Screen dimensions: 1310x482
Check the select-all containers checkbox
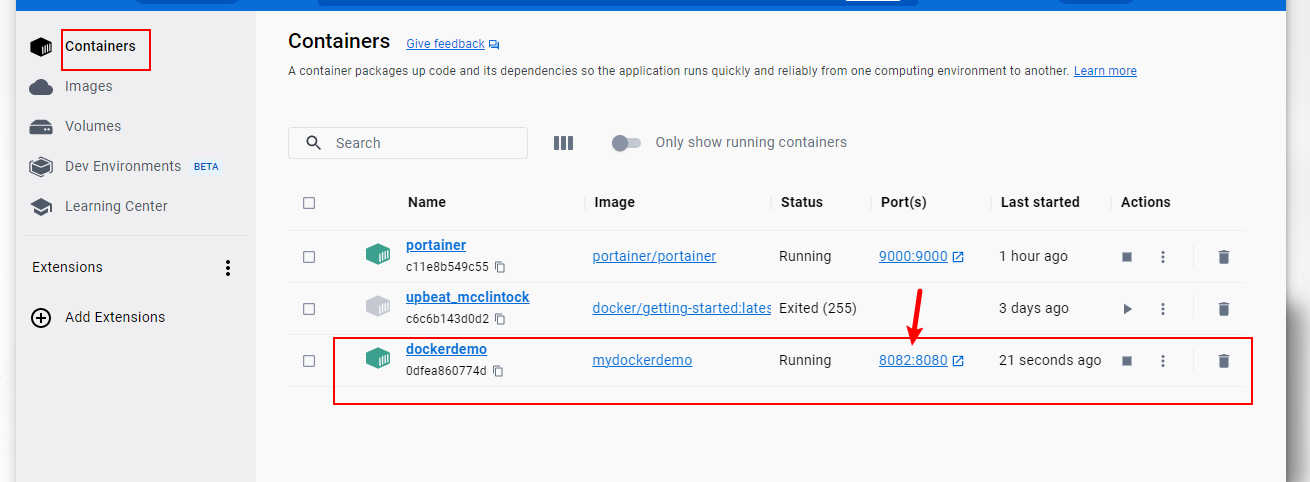coord(309,203)
